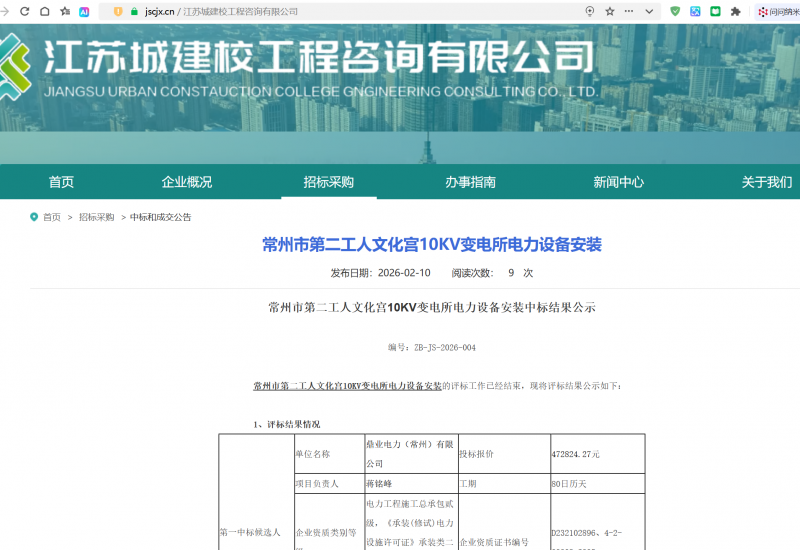Click the 招标采购 breadcrumb link
The width and height of the screenshot is (800, 550).
[x=97, y=217]
